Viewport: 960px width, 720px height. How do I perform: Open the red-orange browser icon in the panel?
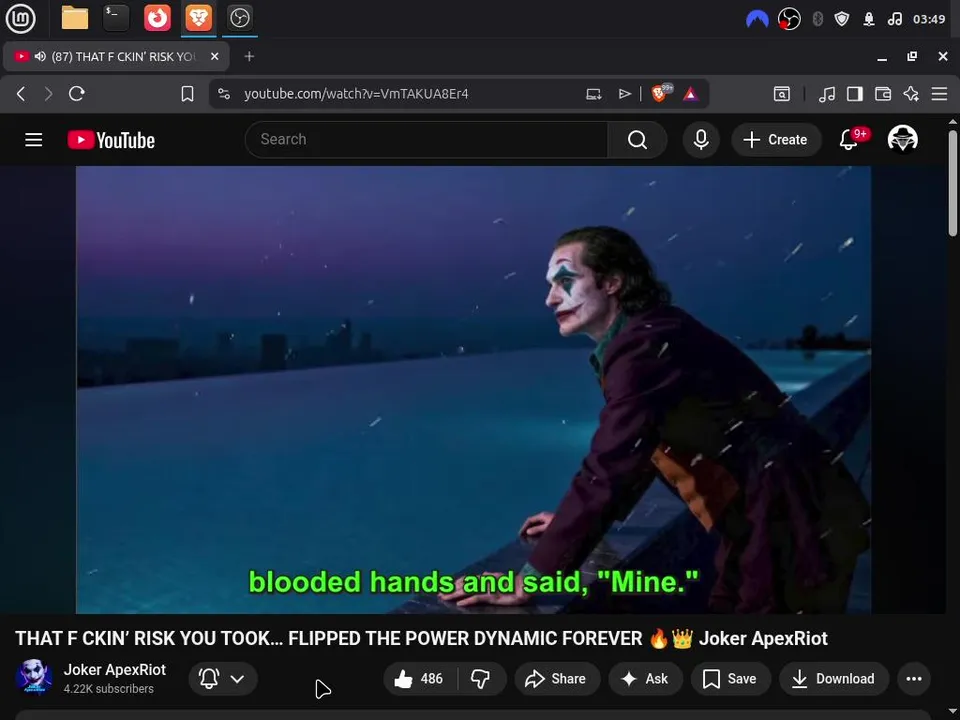[157, 18]
